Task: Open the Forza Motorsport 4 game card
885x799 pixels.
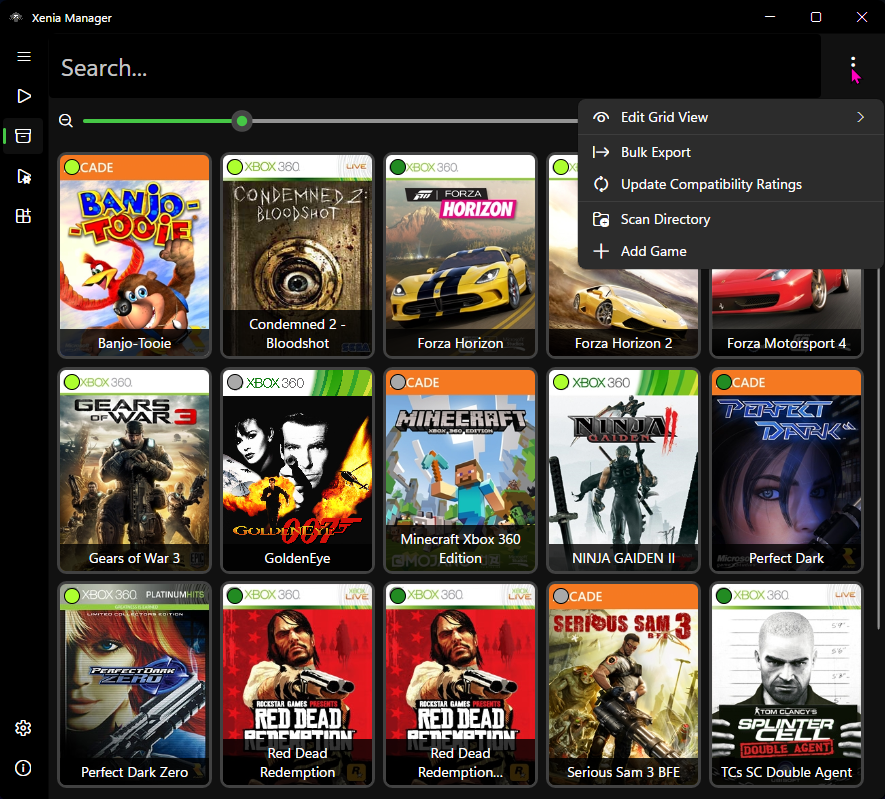Action: click(786, 313)
